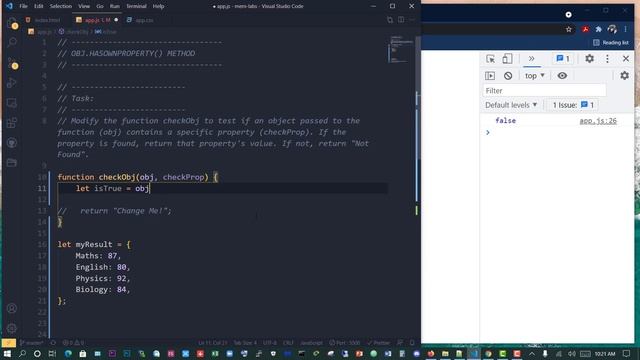The height and width of the screenshot is (360, 640).
Task: Toggle the console sidebar in DevTools
Action: 490,76
